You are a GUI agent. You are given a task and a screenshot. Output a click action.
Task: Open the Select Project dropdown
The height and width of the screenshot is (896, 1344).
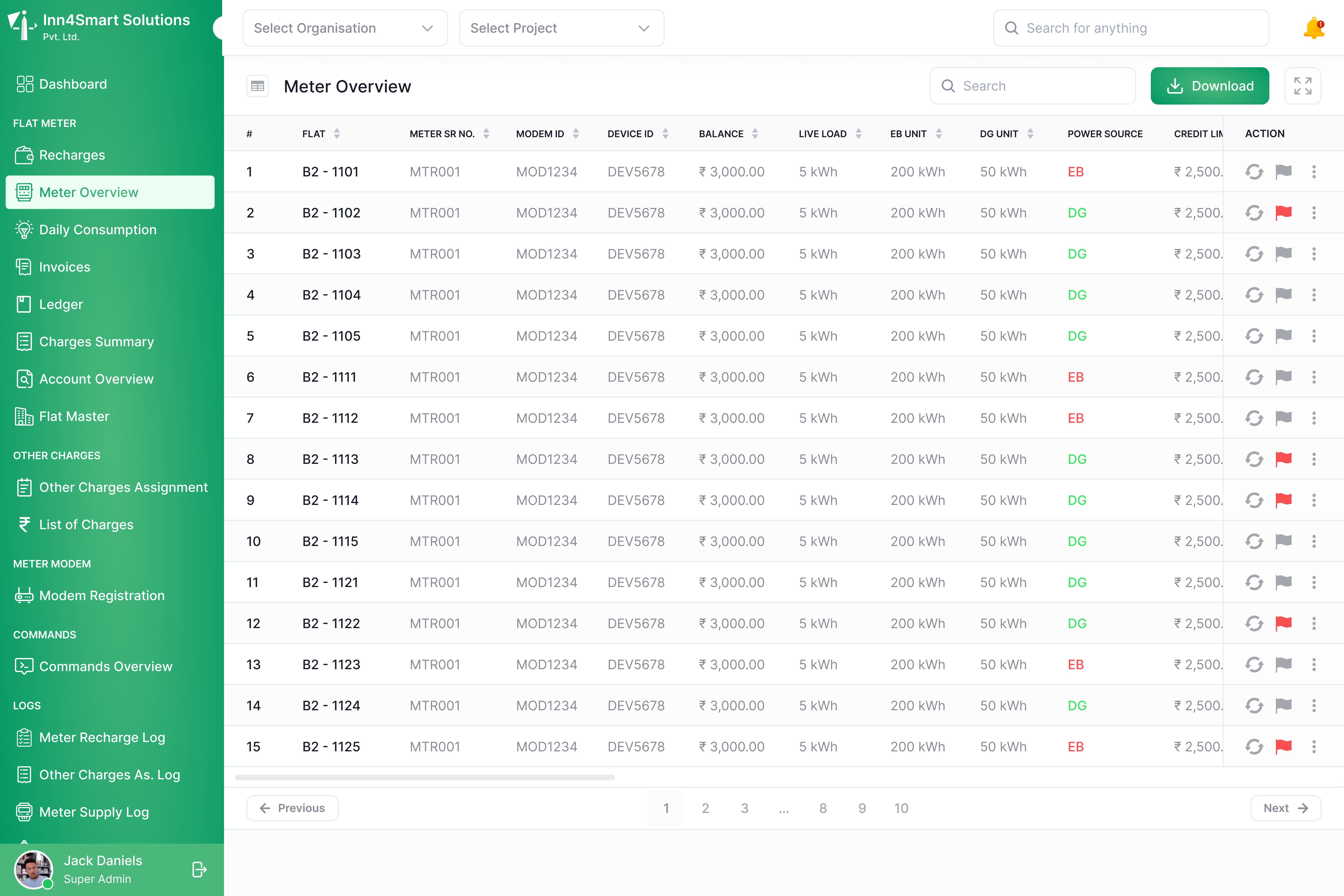pos(561,28)
